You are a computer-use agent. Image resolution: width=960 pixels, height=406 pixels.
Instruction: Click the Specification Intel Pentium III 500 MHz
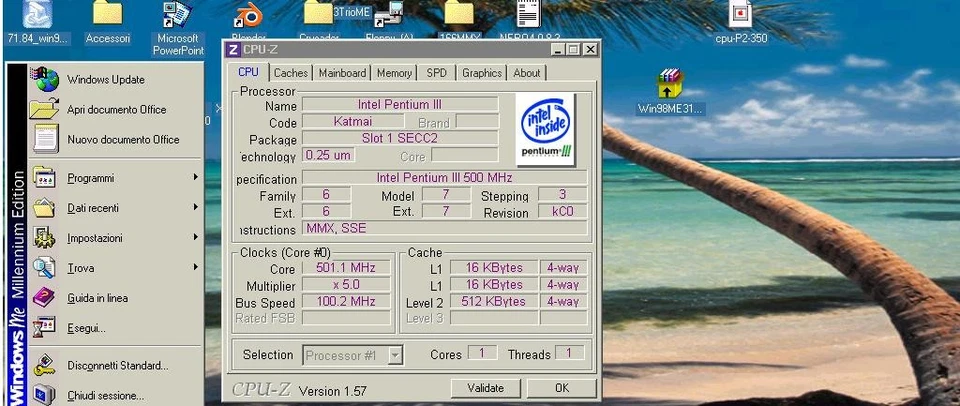(444, 178)
